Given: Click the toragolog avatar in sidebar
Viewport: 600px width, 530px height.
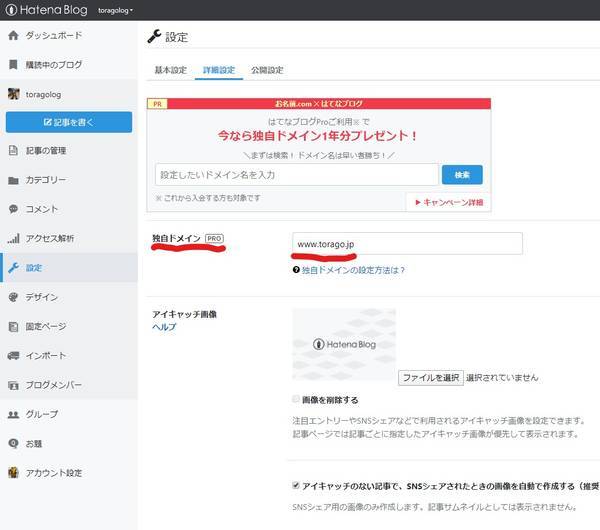Looking at the screenshot, I should pyautogui.click(x=14, y=94).
